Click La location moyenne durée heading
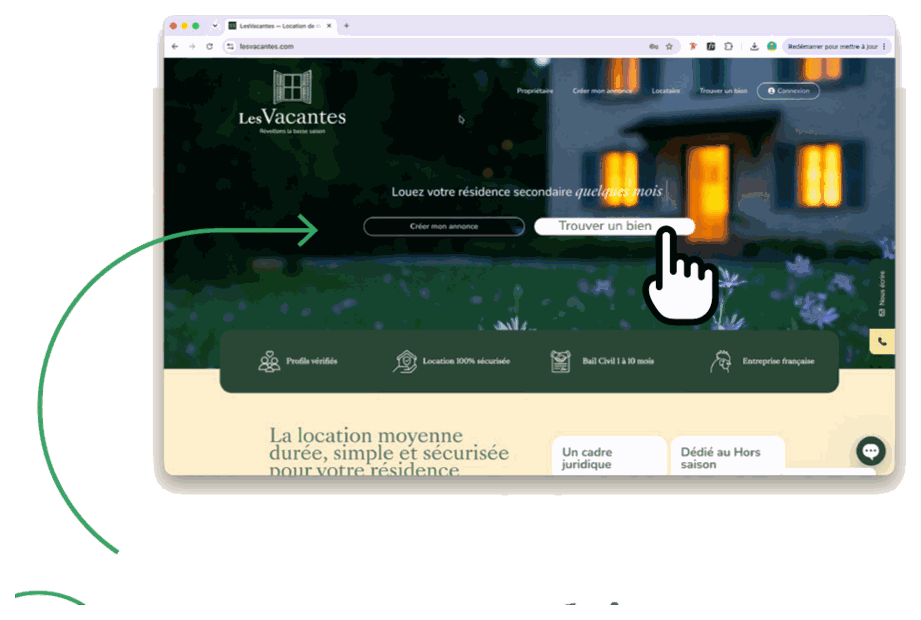921x620 pixels. [x=389, y=451]
